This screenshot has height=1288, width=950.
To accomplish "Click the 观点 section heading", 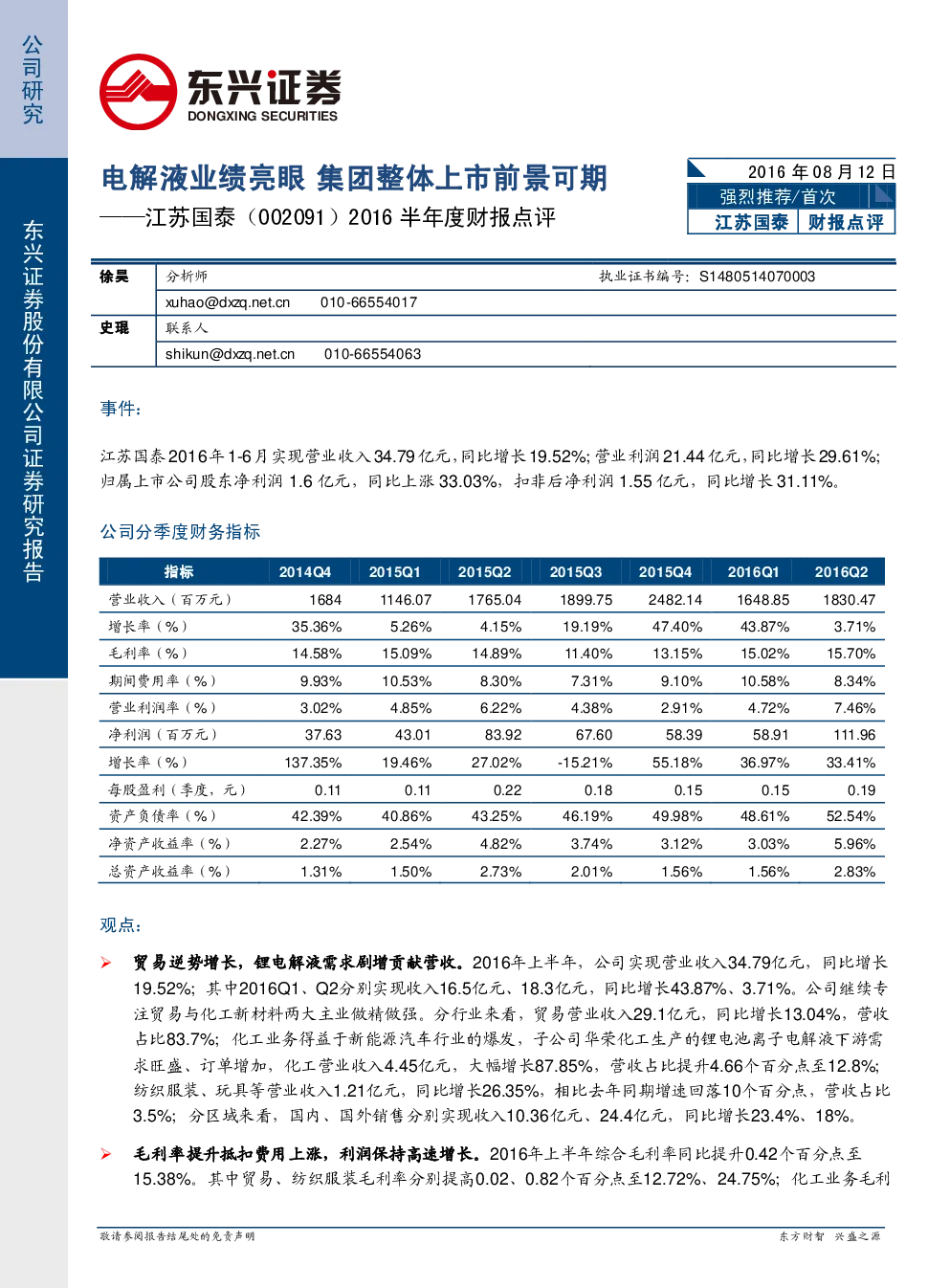I will click(122, 925).
